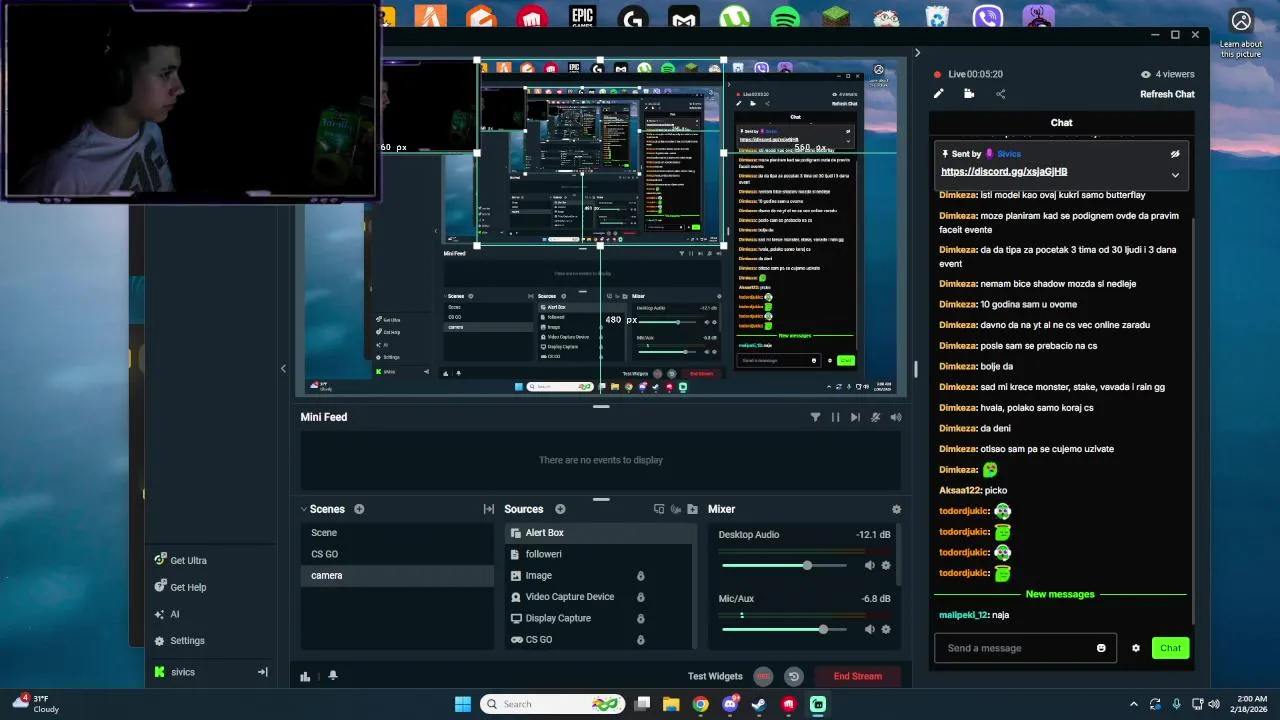Viewport: 1280px width, 720px height.
Task: Send message with green Chat button
Action: coord(1171,648)
